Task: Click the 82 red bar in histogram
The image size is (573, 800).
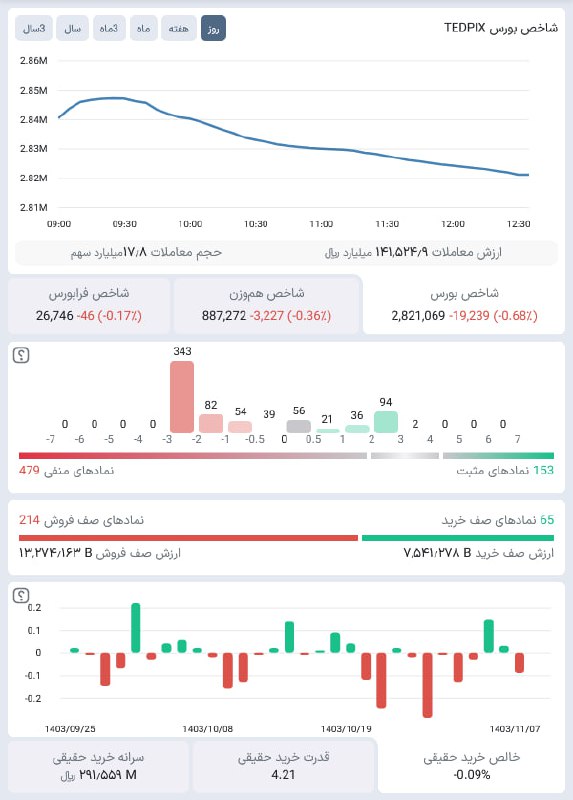Action: (211, 423)
